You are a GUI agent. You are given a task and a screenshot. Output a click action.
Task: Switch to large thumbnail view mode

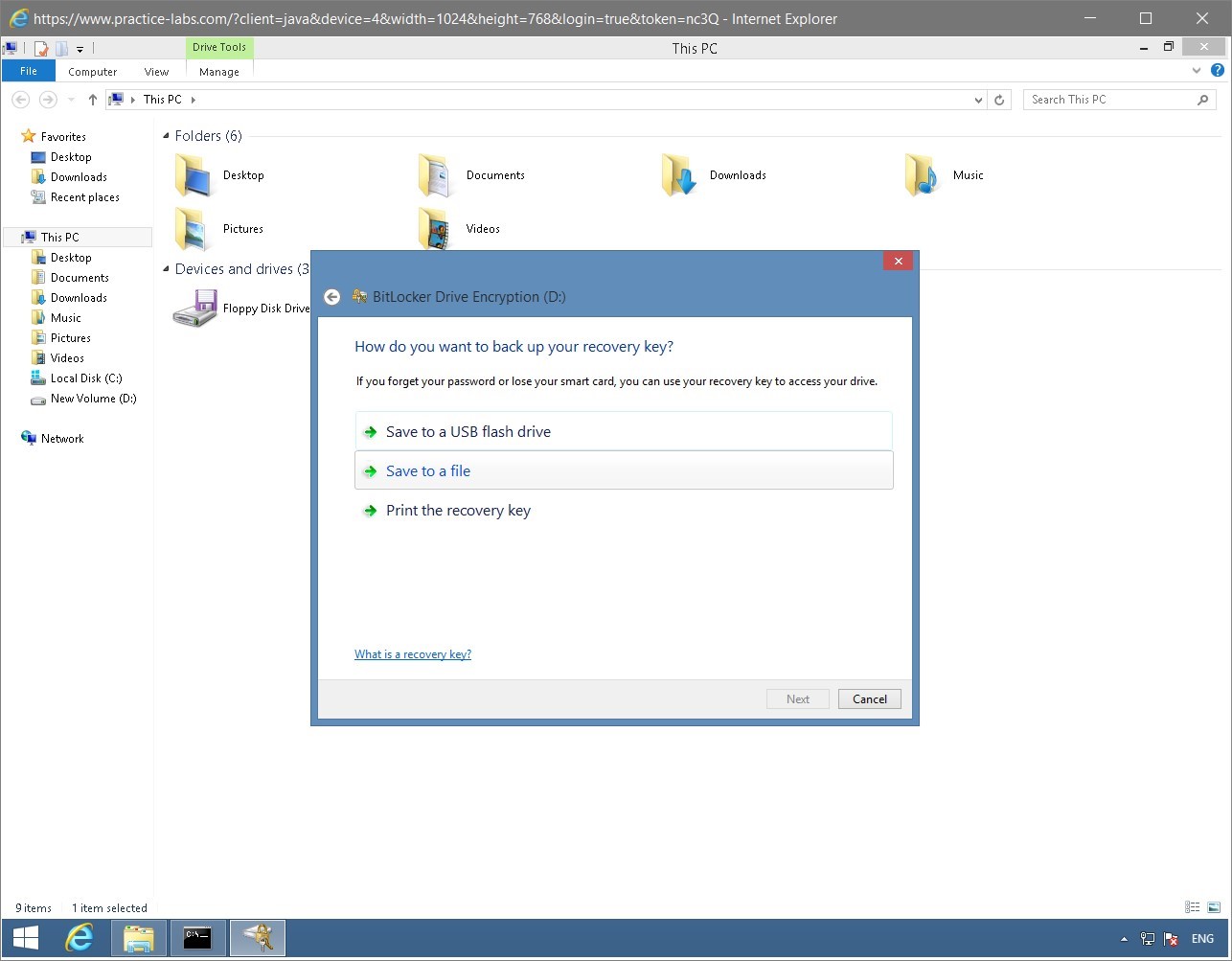[1212, 906]
